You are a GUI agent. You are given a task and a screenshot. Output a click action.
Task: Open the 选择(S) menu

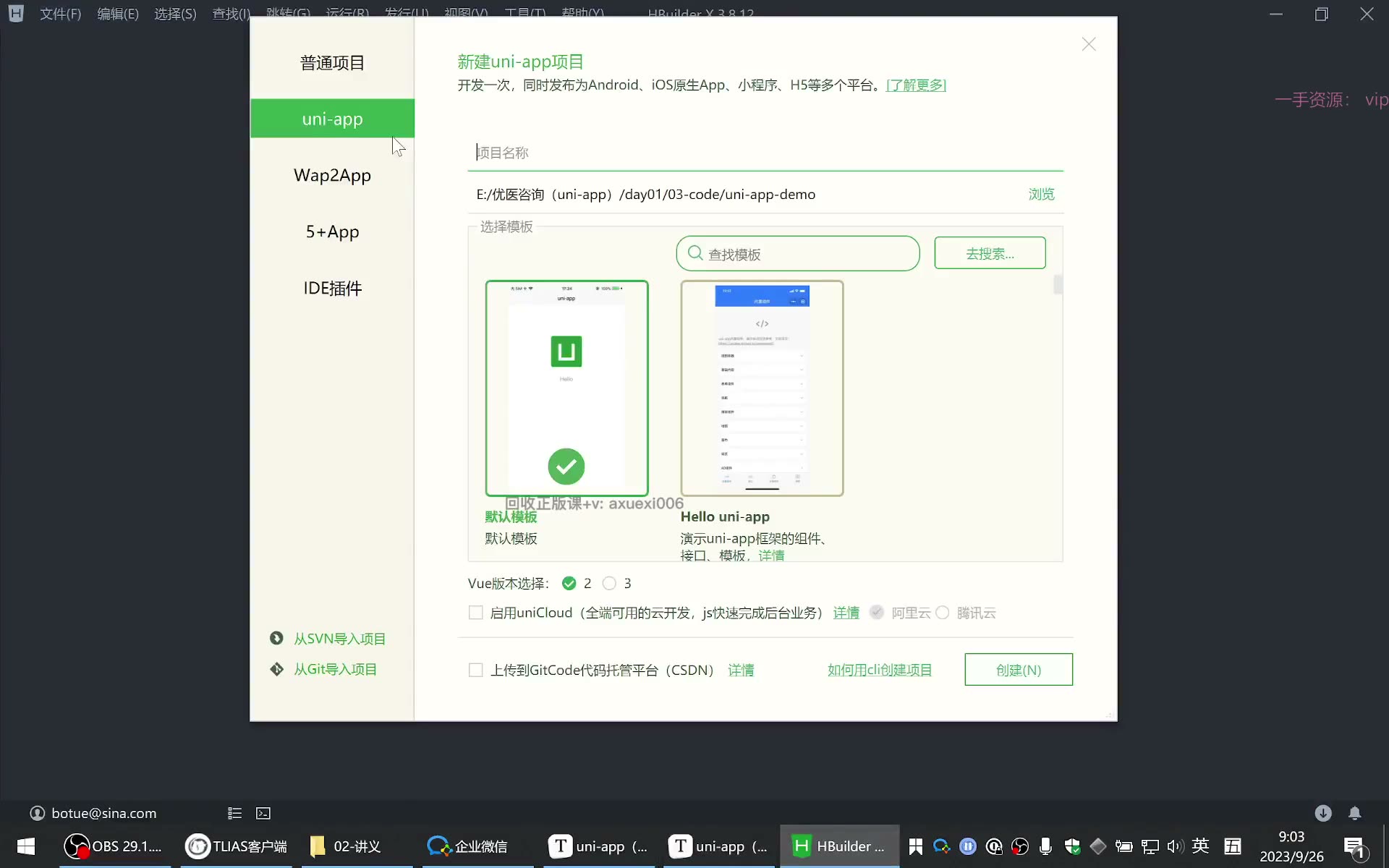click(175, 14)
